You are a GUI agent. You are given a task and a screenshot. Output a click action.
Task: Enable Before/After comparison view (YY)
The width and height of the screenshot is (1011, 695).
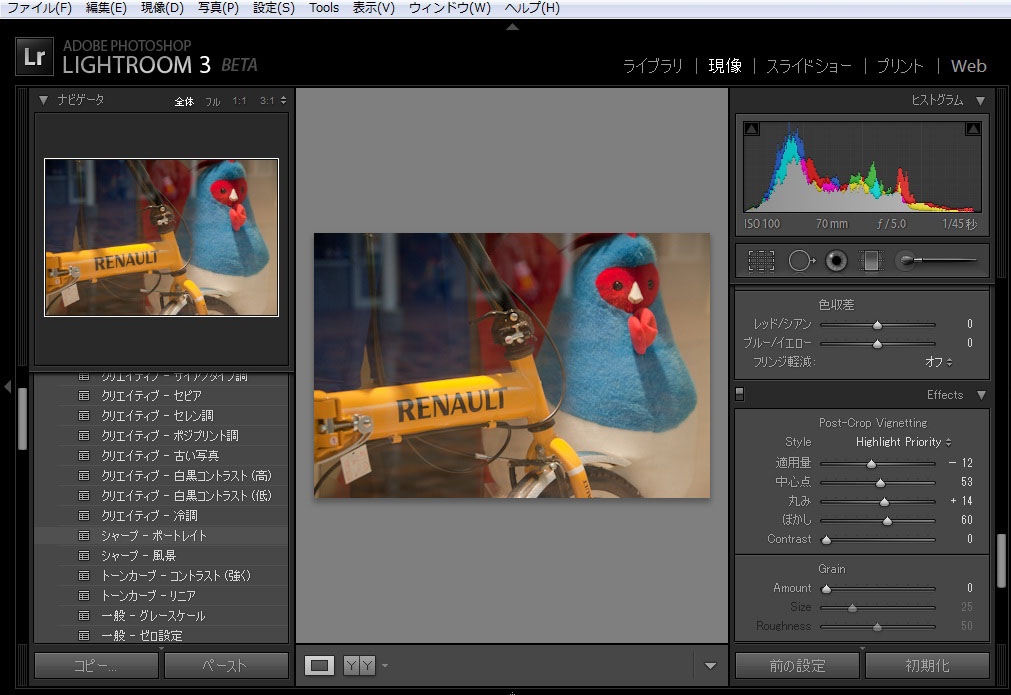pyautogui.click(x=359, y=665)
